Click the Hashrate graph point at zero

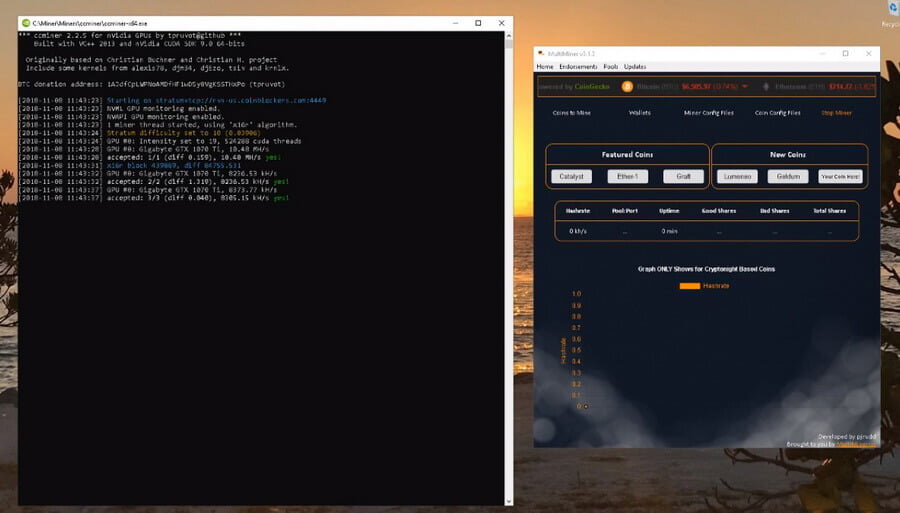click(x=585, y=406)
